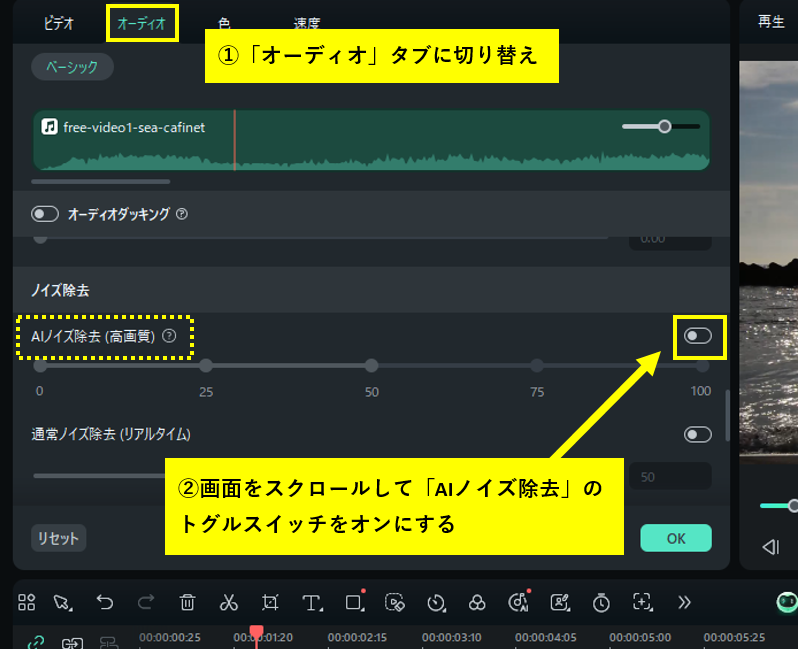The width and height of the screenshot is (799, 649).
Task: Click timeline ruler at 00:00:02:15
Action: [x=357, y=637]
